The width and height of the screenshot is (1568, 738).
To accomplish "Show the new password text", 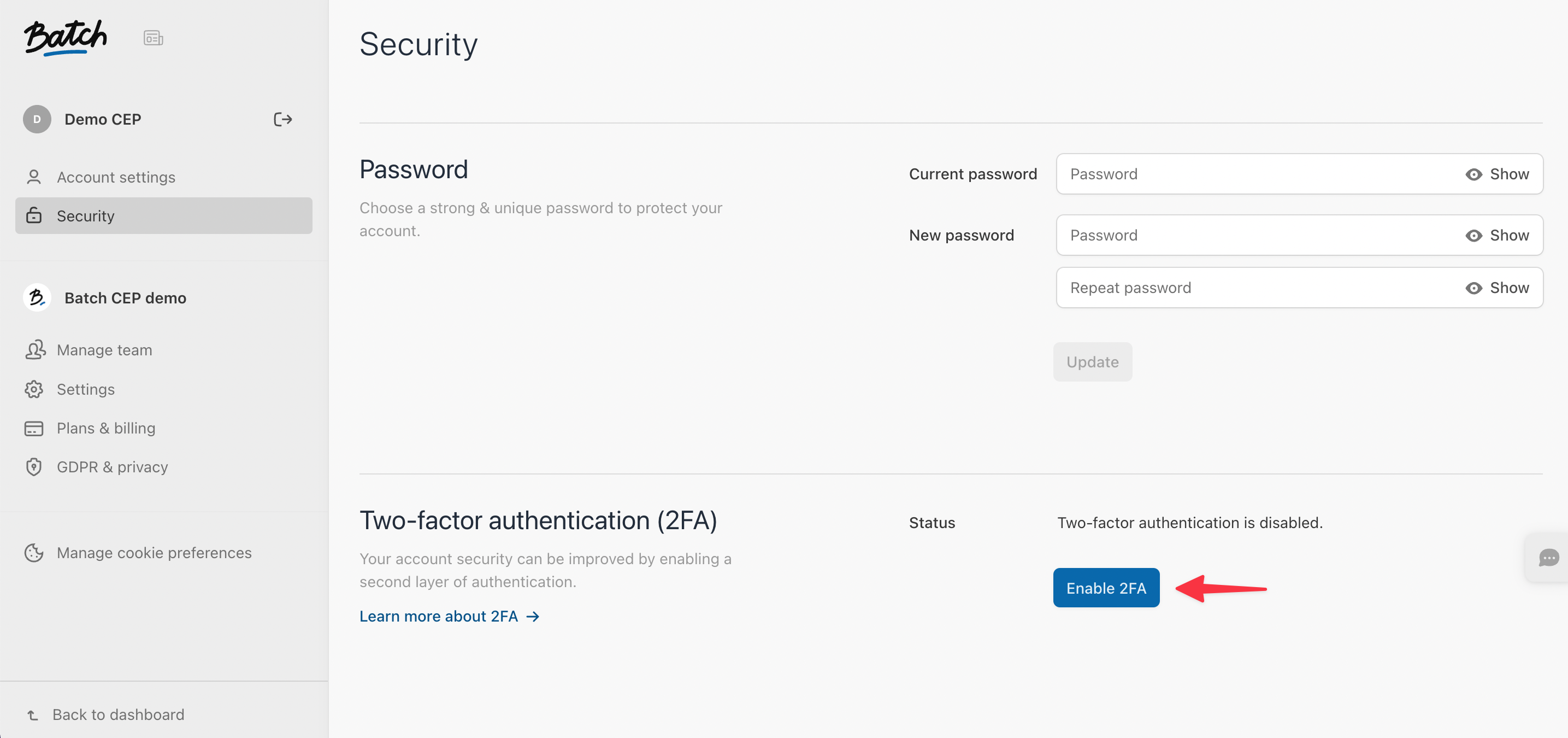I will (x=1498, y=236).
